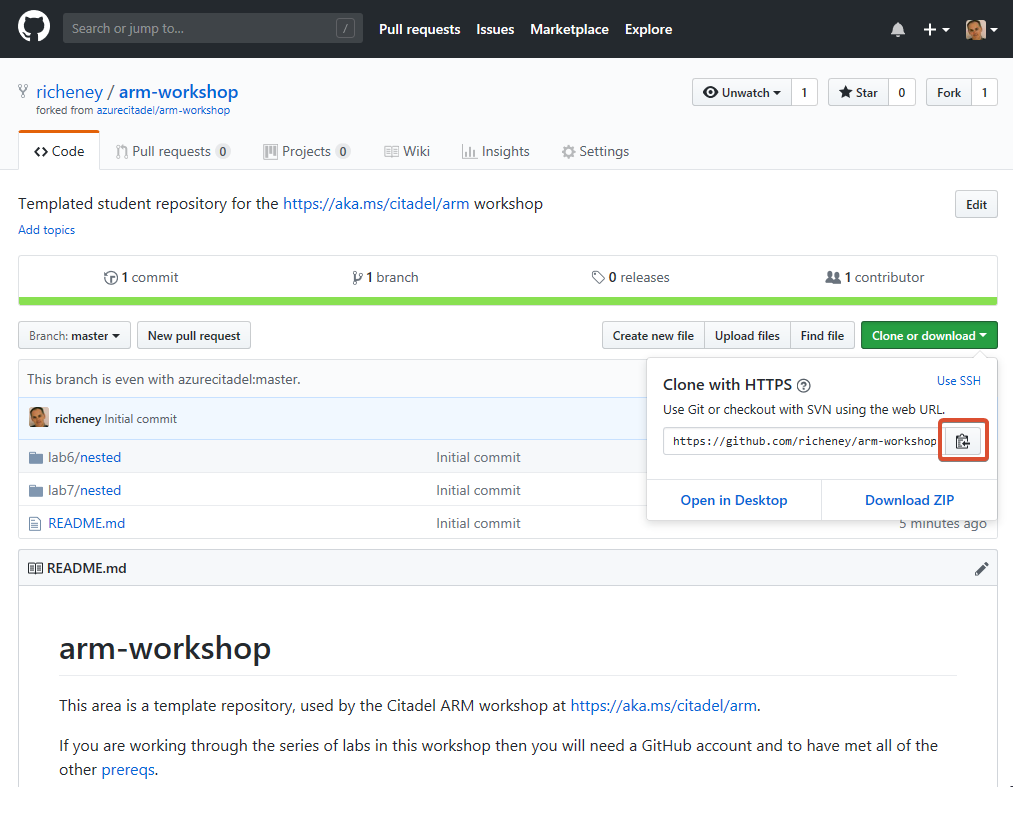Click Create new file

(x=653, y=335)
